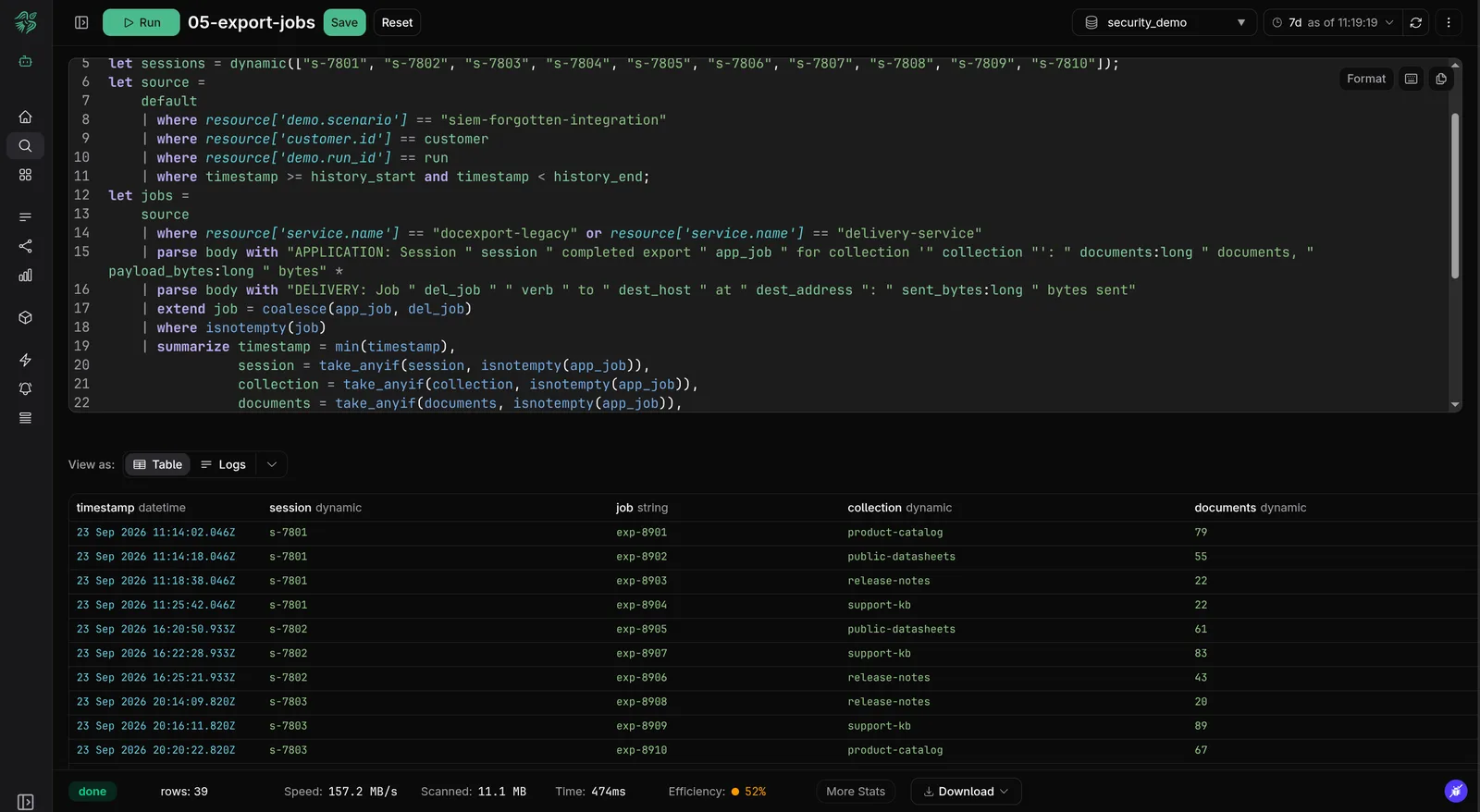This screenshot has width=1480, height=812.
Task: Open the lightning bolt icon in sidebar
Action: click(26, 361)
